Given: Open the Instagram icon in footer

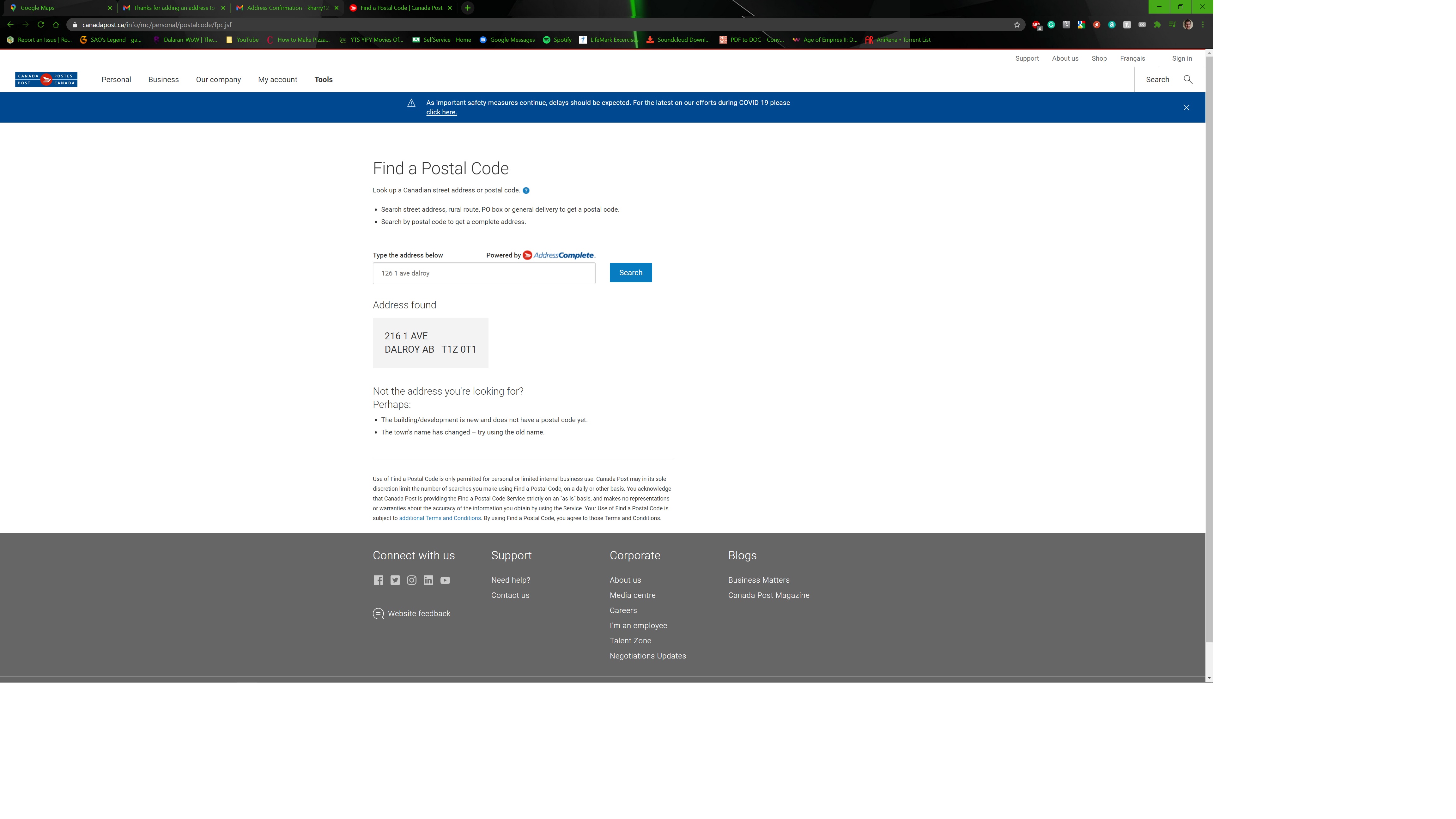Looking at the screenshot, I should tap(411, 580).
